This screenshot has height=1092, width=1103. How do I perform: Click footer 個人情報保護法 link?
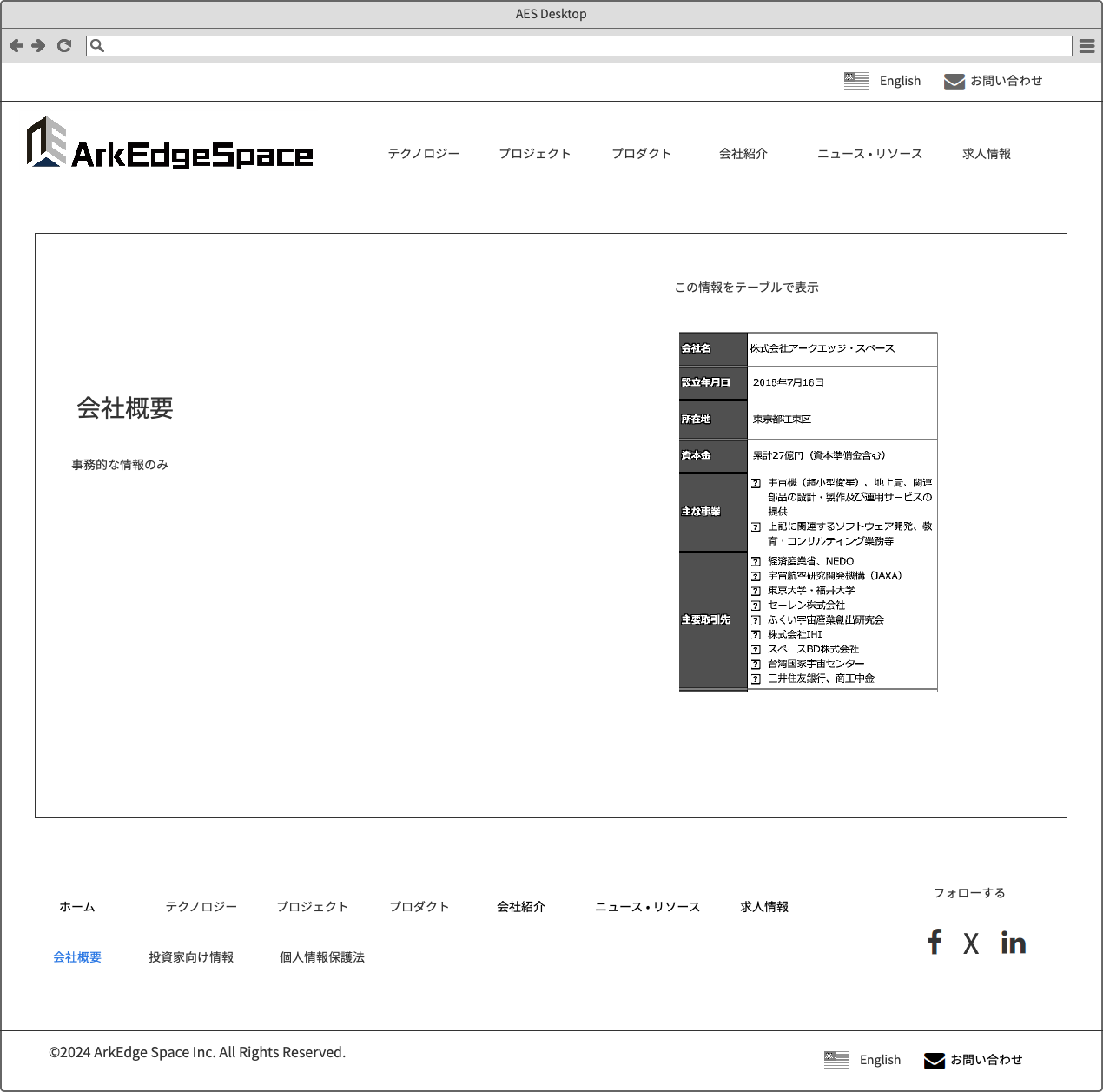click(322, 957)
